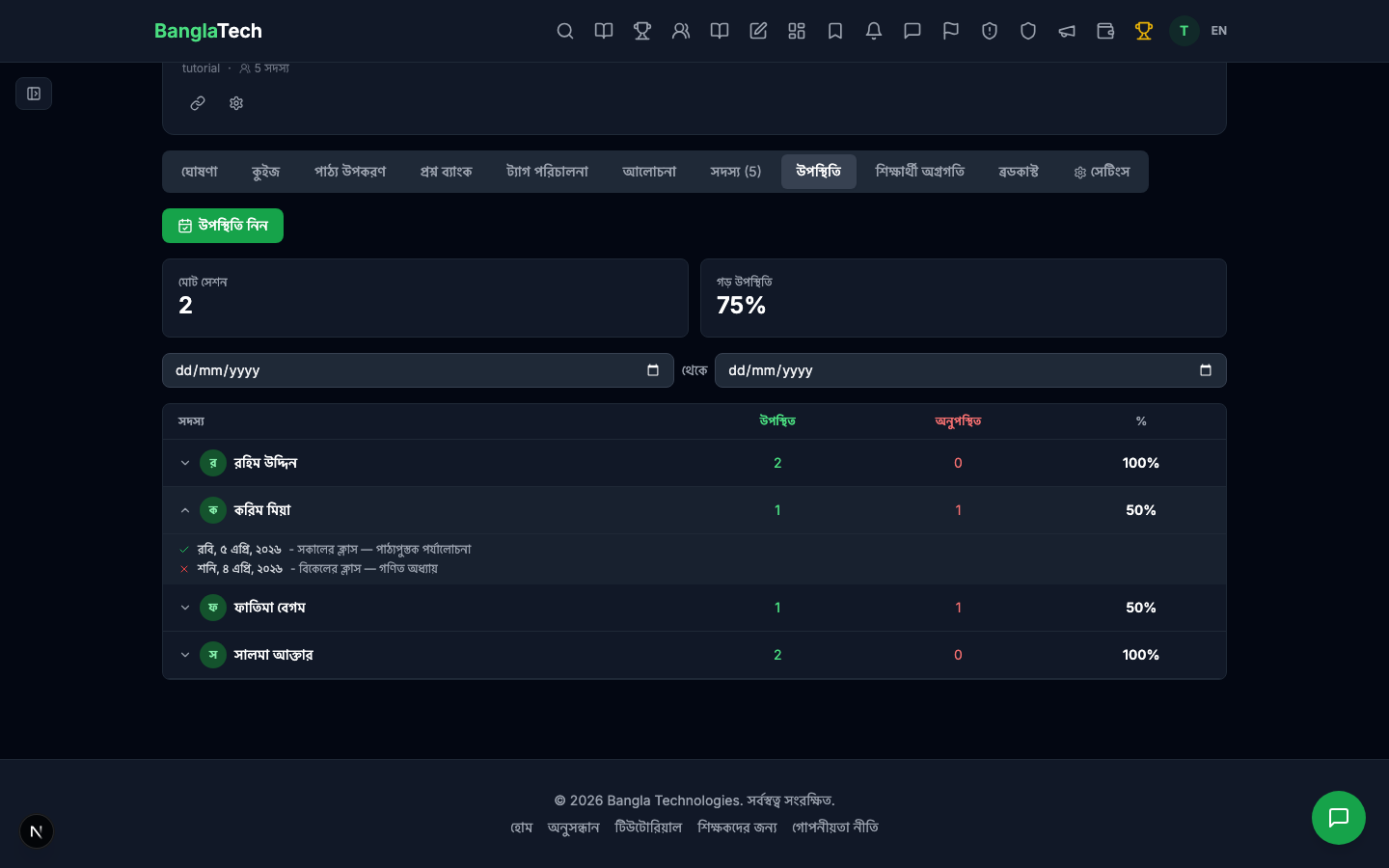
Task: Switch to the কুইজ tab
Action: click(x=265, y=172)
